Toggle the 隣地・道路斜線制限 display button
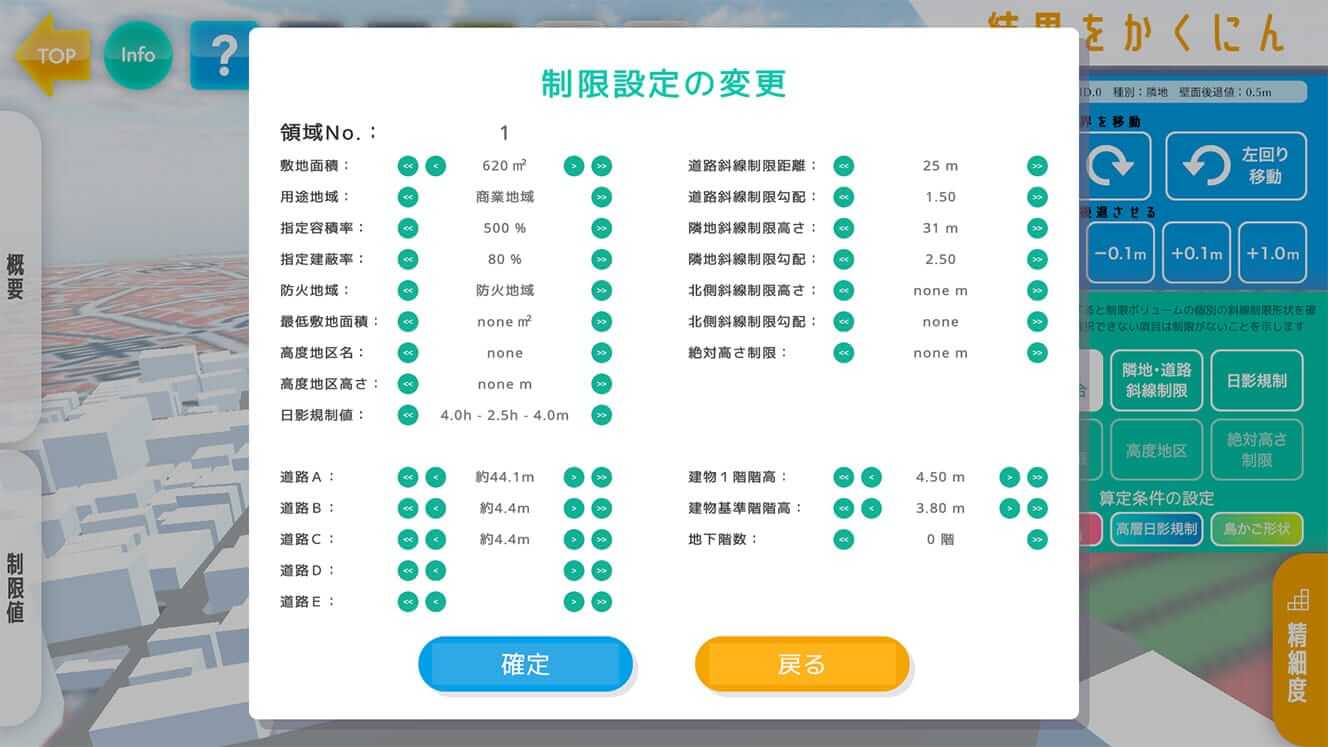This screenshot has height=747, width=1328. pos(1157,381)
